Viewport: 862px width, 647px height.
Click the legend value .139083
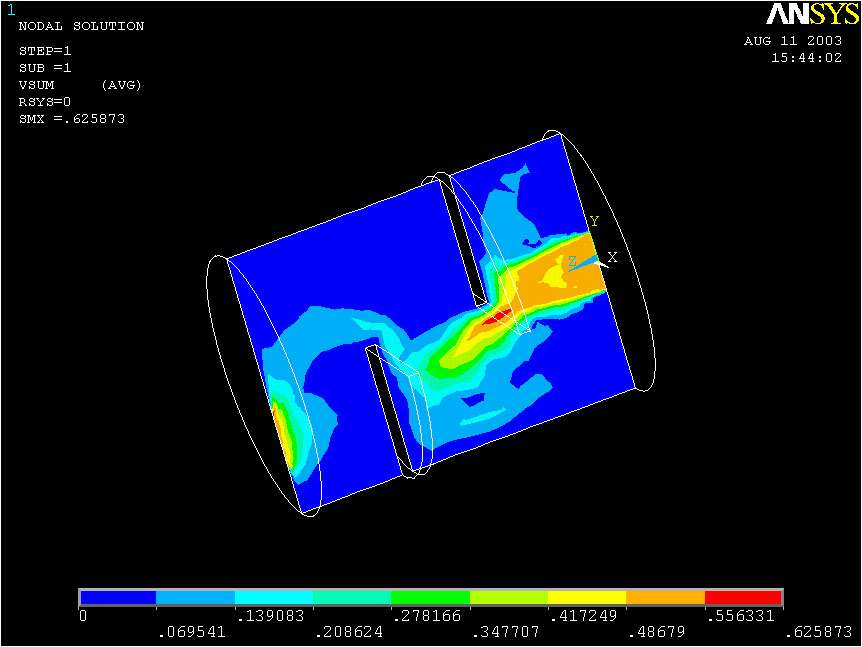(270, 616)
